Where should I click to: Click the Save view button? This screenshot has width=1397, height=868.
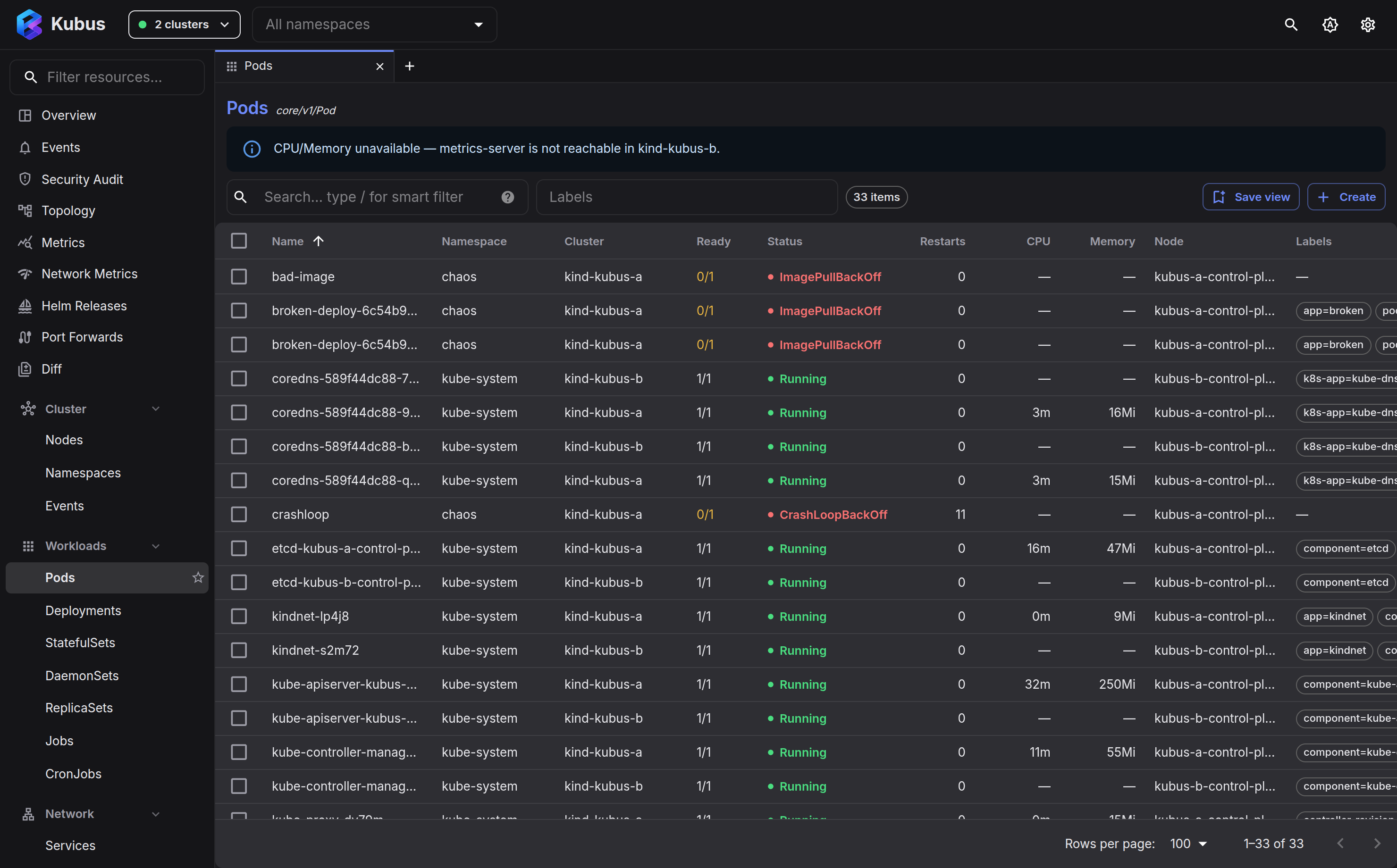[x=1251, y=197]
